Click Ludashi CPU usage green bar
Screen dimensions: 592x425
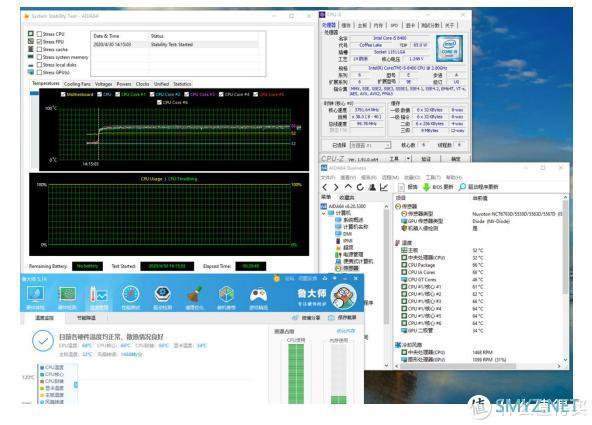[x=296, y=374]
